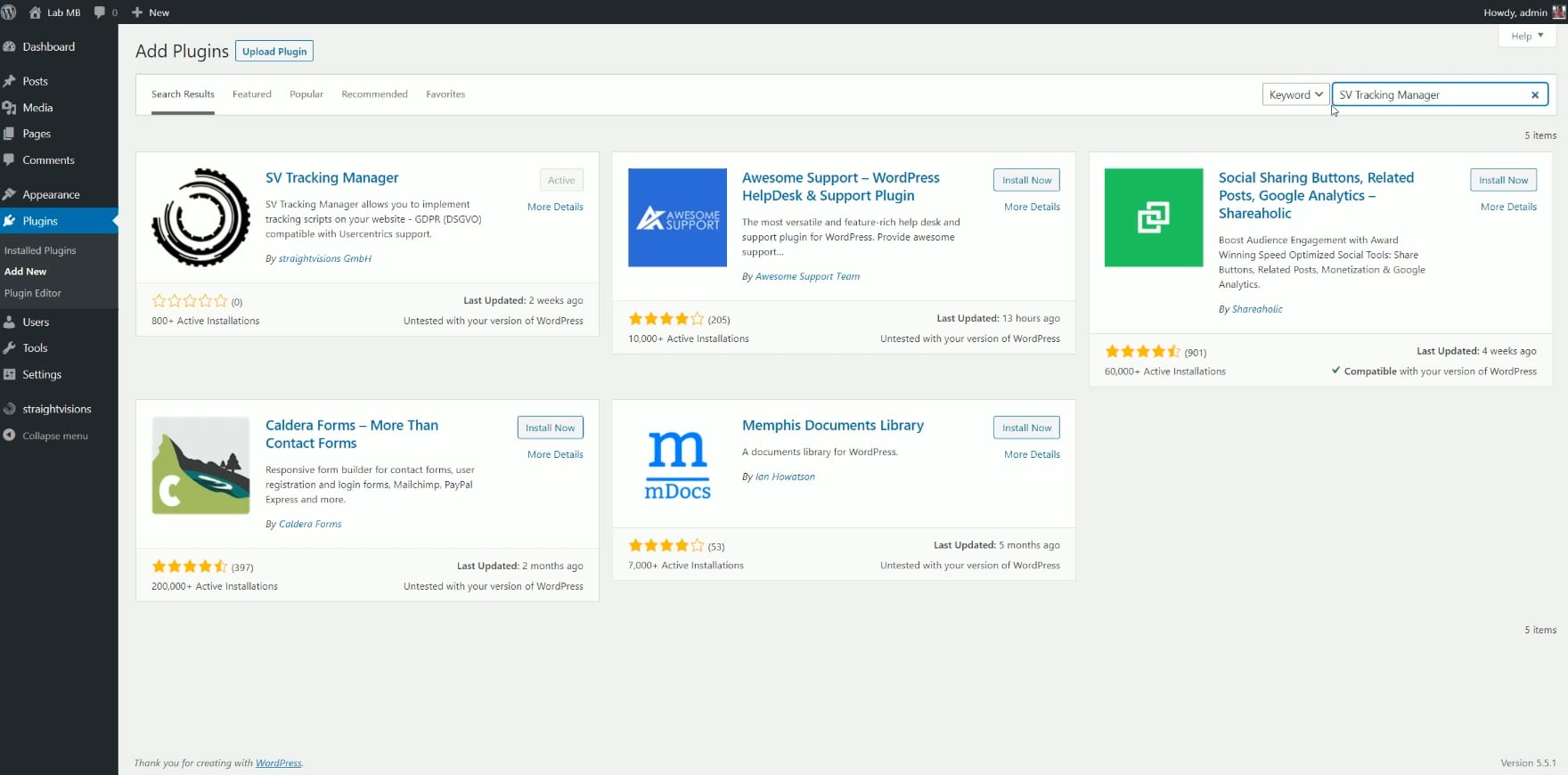Click the Collapse menu arrow icon

pos(10,436)
